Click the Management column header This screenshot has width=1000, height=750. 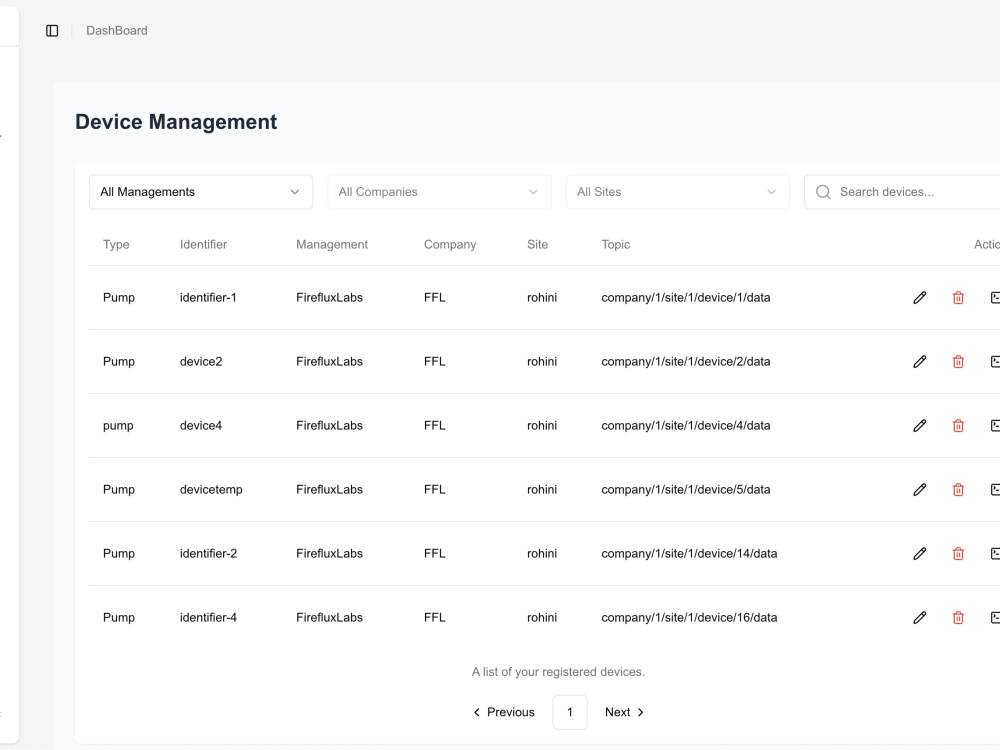pyautogui.click(x=332, y=244)
